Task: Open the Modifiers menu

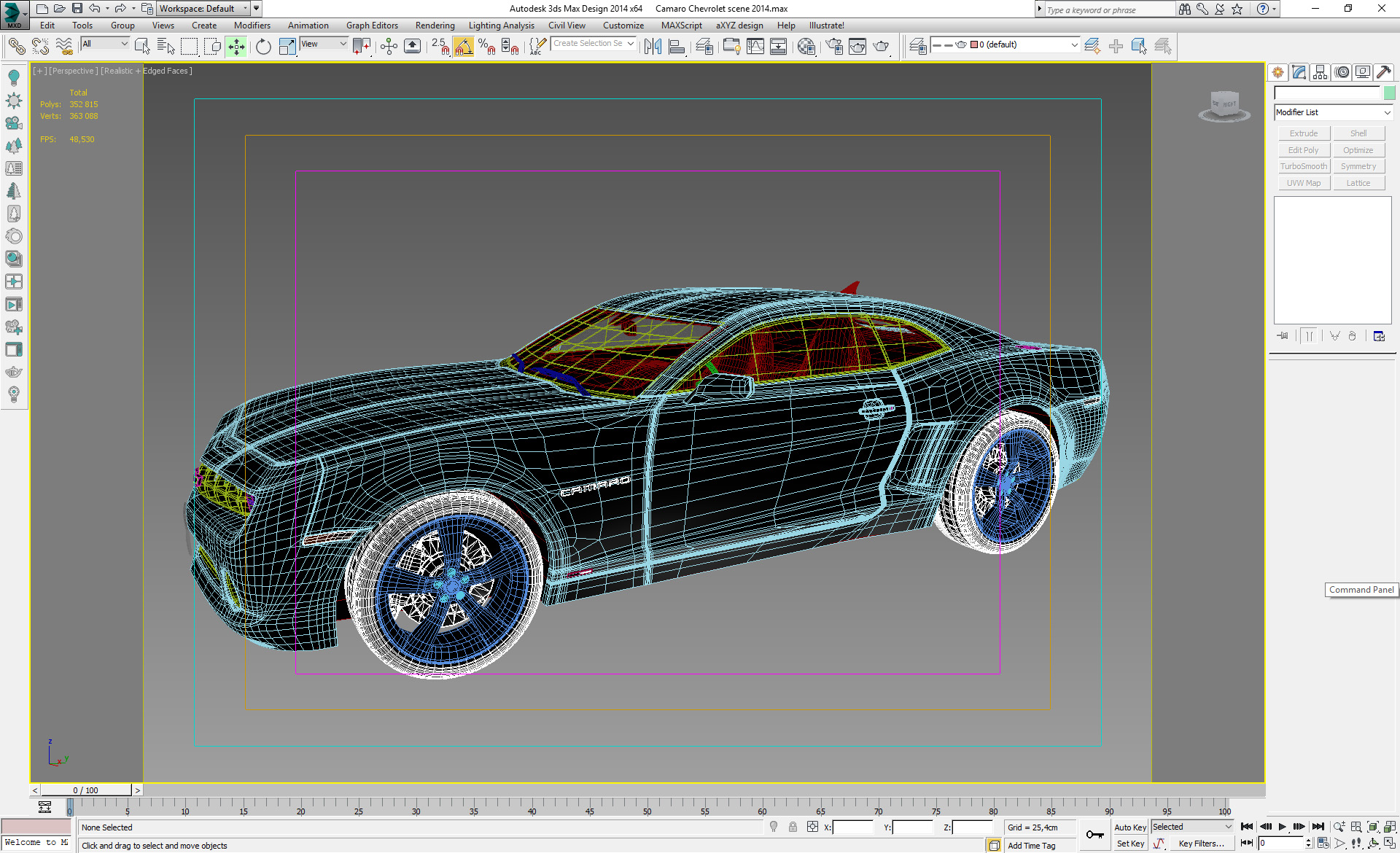Action: point(252,26)
